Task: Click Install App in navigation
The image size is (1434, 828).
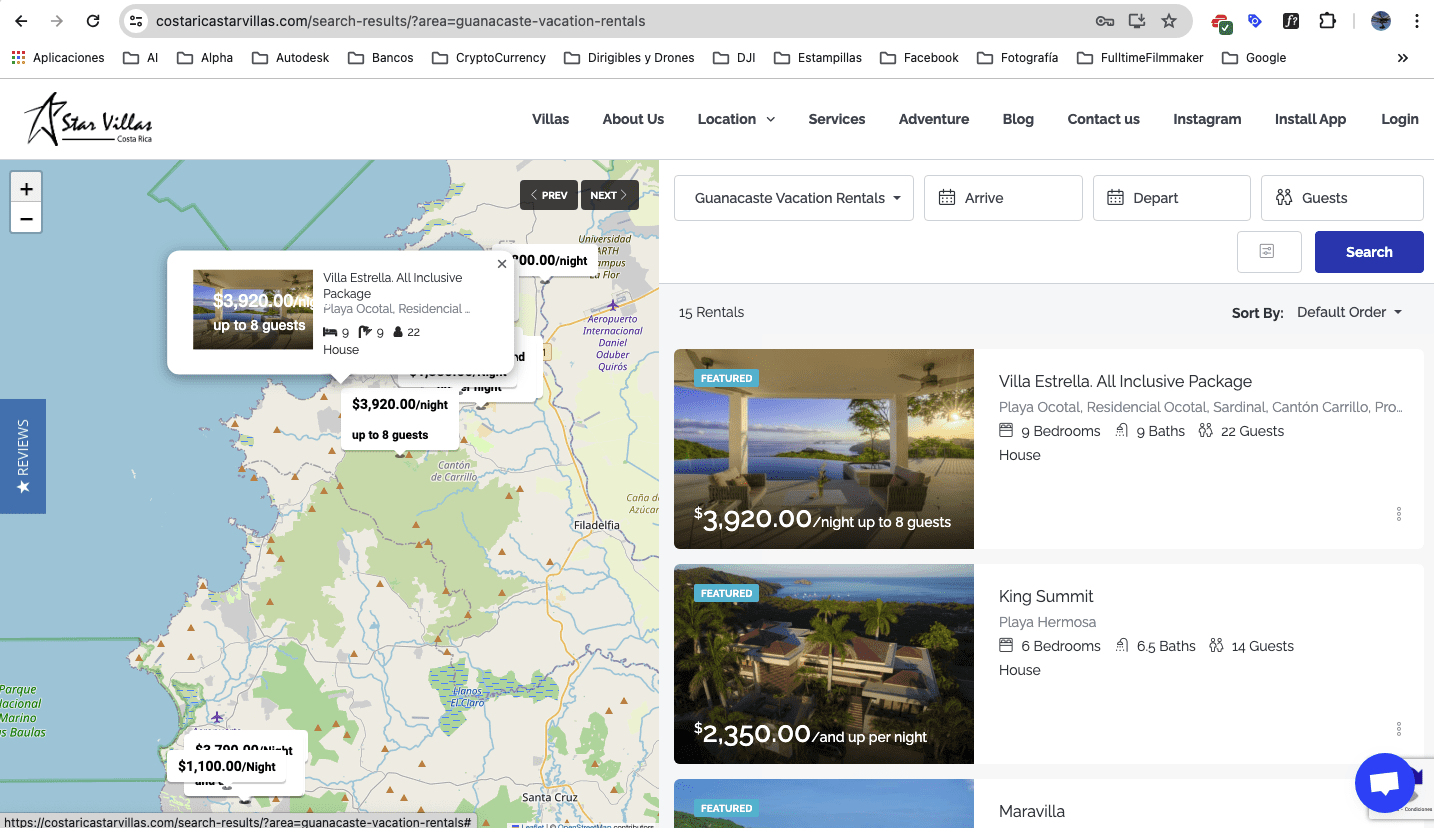Action: 1310,119
